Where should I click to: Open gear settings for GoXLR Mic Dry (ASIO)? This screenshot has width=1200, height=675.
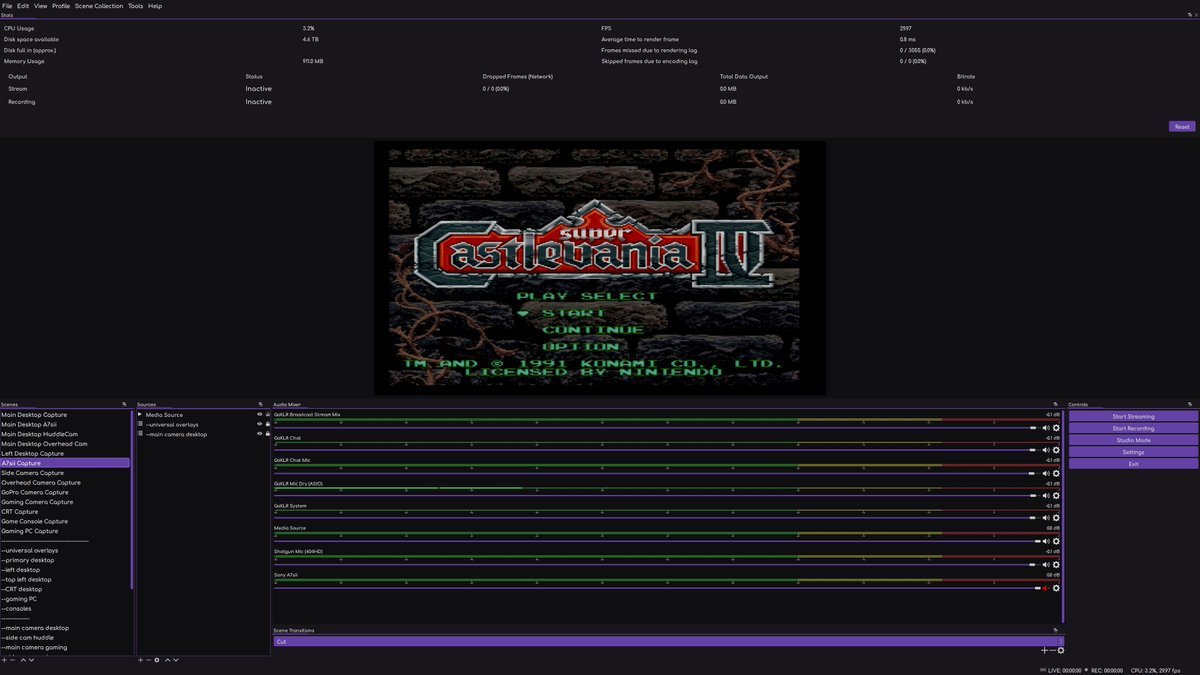(x=1056, y=496)
